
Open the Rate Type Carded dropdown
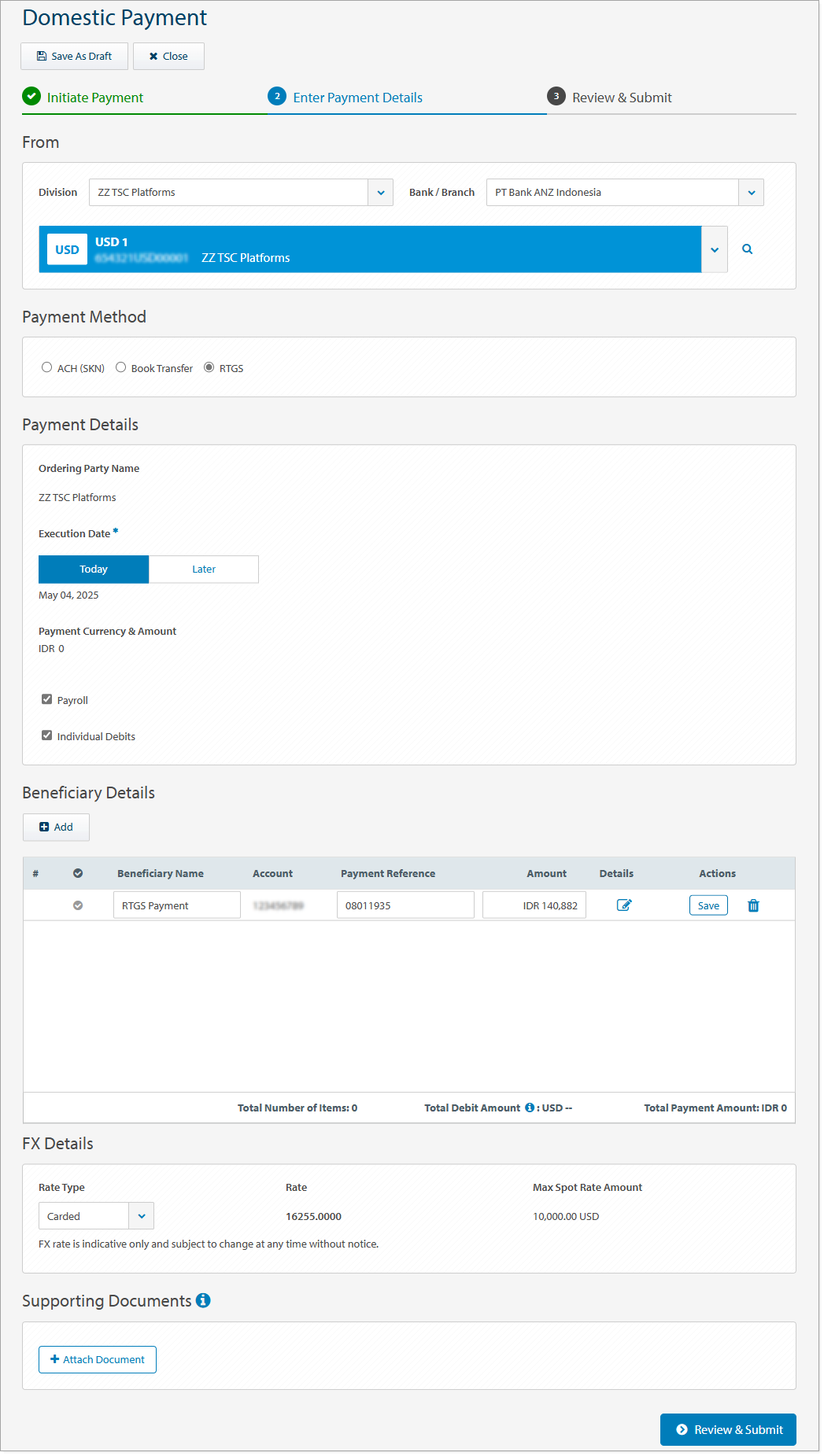point(141,1216)
